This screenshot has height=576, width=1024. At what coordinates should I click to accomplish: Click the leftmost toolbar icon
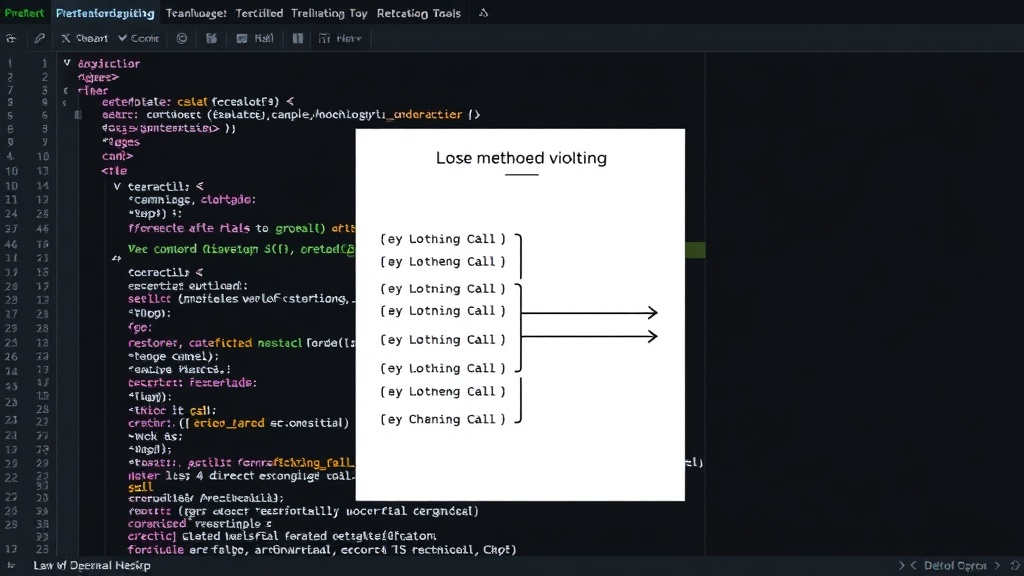(x=11, y=39)
